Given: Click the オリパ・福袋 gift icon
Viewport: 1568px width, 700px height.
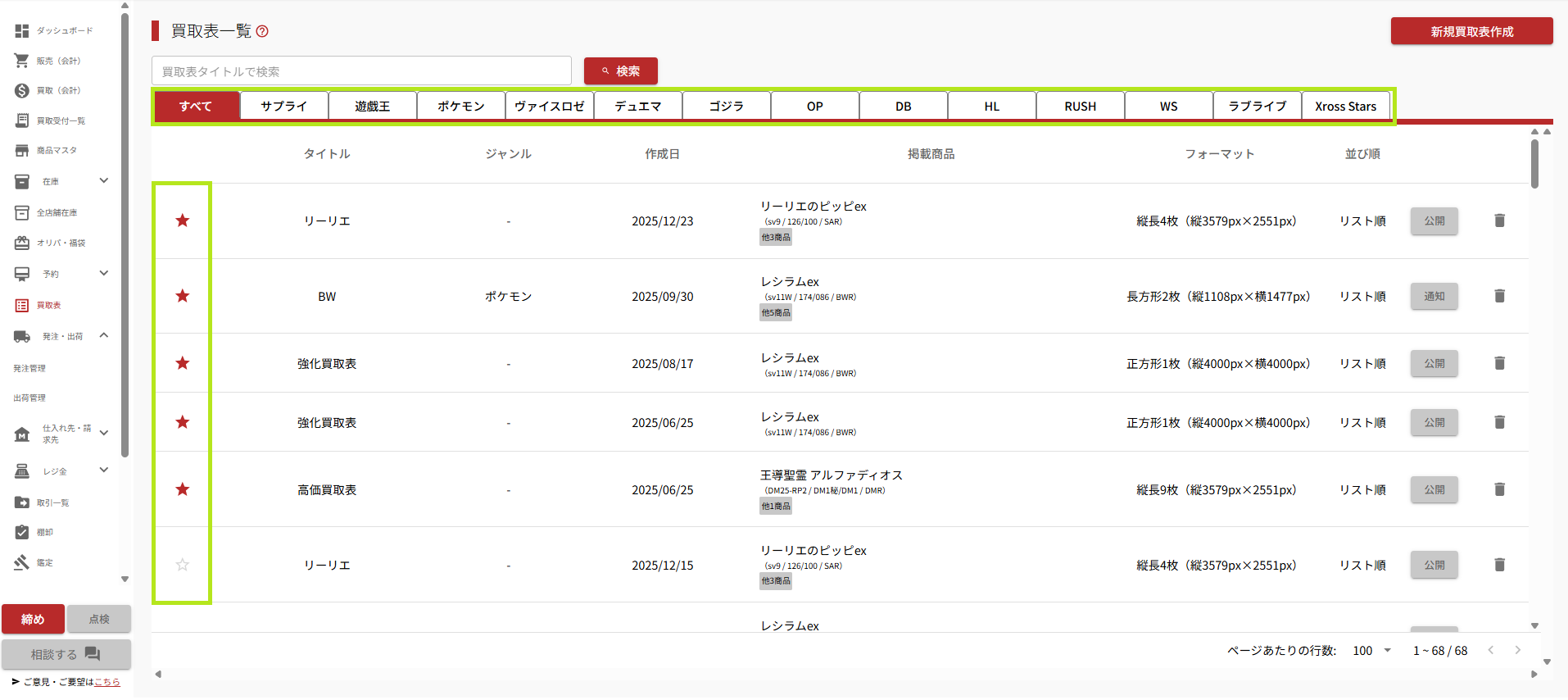Looking at the screenshot, I should tap(22, 243).
